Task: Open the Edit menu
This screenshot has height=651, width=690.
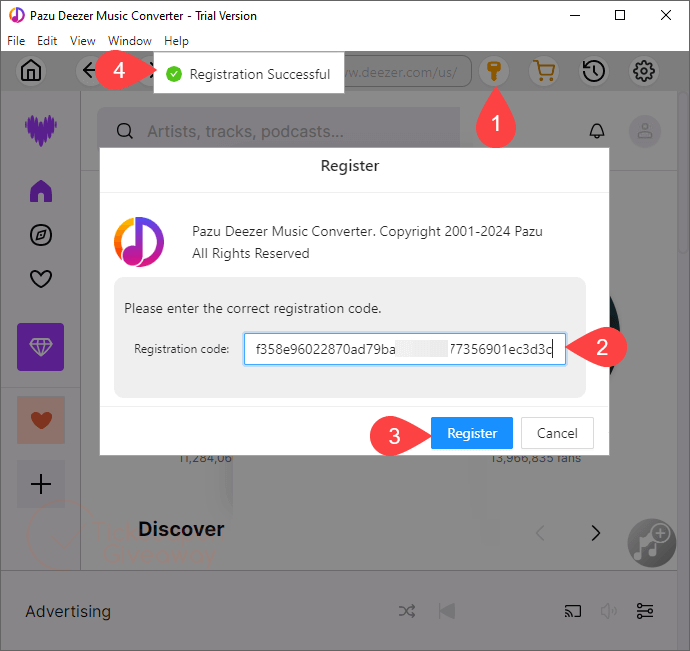Action: tap(47, 41)
